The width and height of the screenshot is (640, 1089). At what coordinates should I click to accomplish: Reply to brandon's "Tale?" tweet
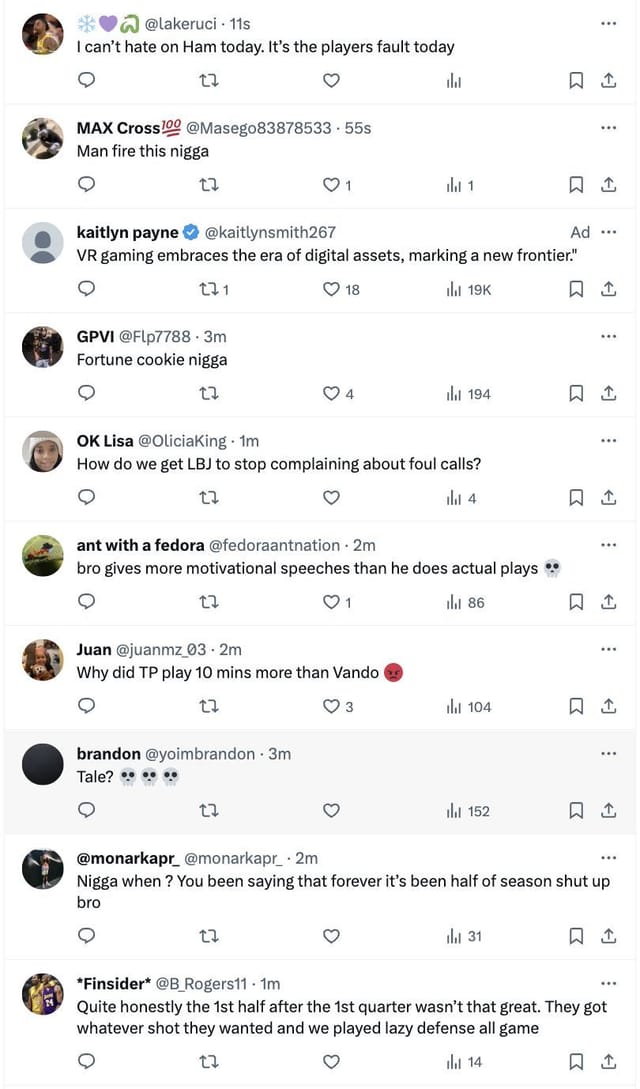click(x=87, y=810)
